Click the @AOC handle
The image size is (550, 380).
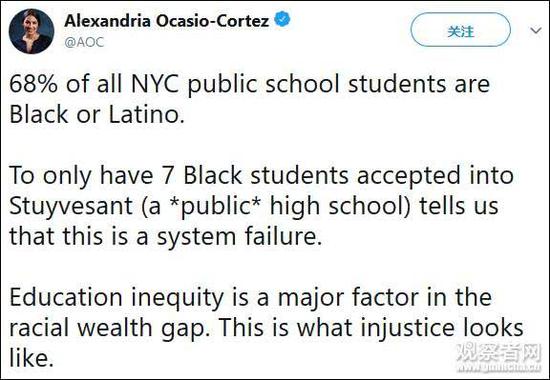coord(84,42)
